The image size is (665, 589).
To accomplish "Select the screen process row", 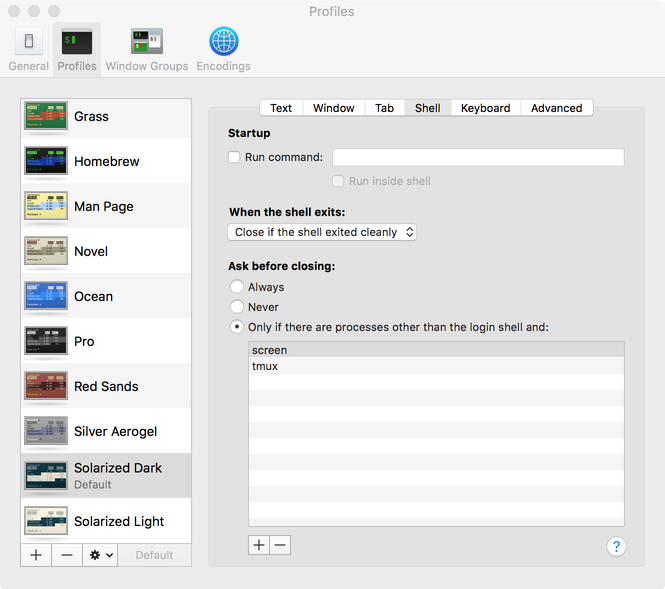I will (436, 350).
